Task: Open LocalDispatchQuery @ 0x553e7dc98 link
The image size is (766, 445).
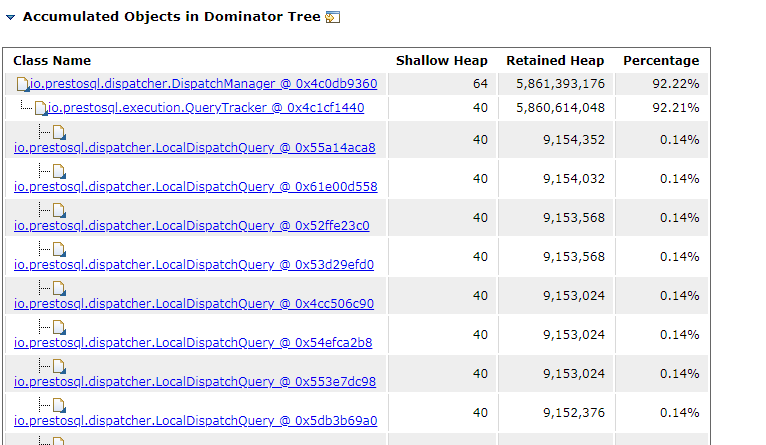Action: click(x=194, y=382)
